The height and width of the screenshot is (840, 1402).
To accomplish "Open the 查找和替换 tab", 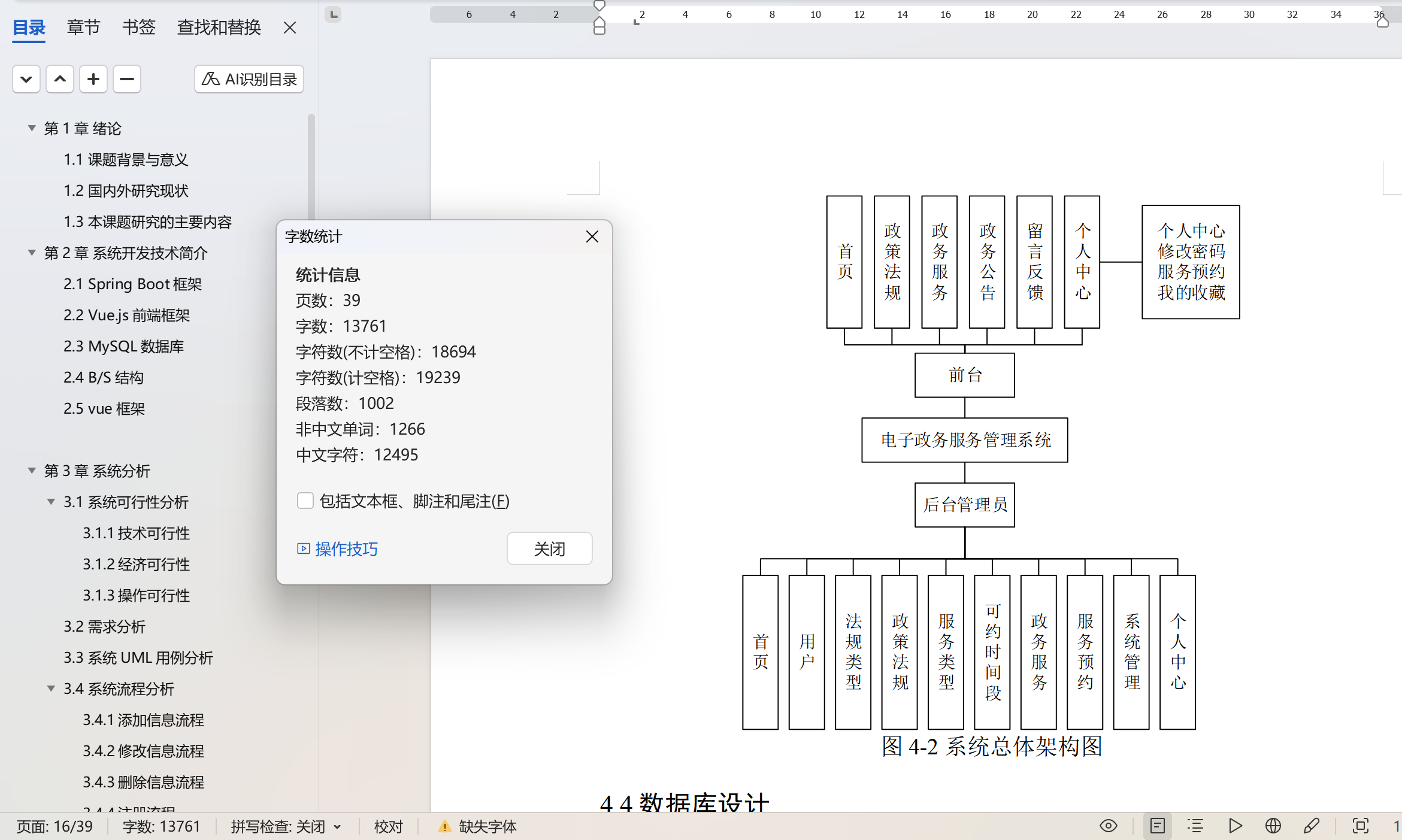I will coord(219,27).
